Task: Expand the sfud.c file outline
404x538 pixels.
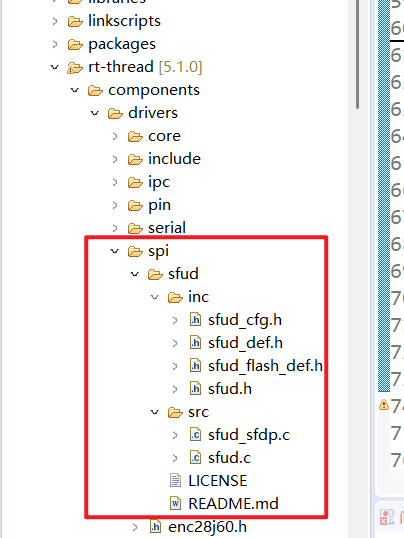Action: (x=175, y=458)
